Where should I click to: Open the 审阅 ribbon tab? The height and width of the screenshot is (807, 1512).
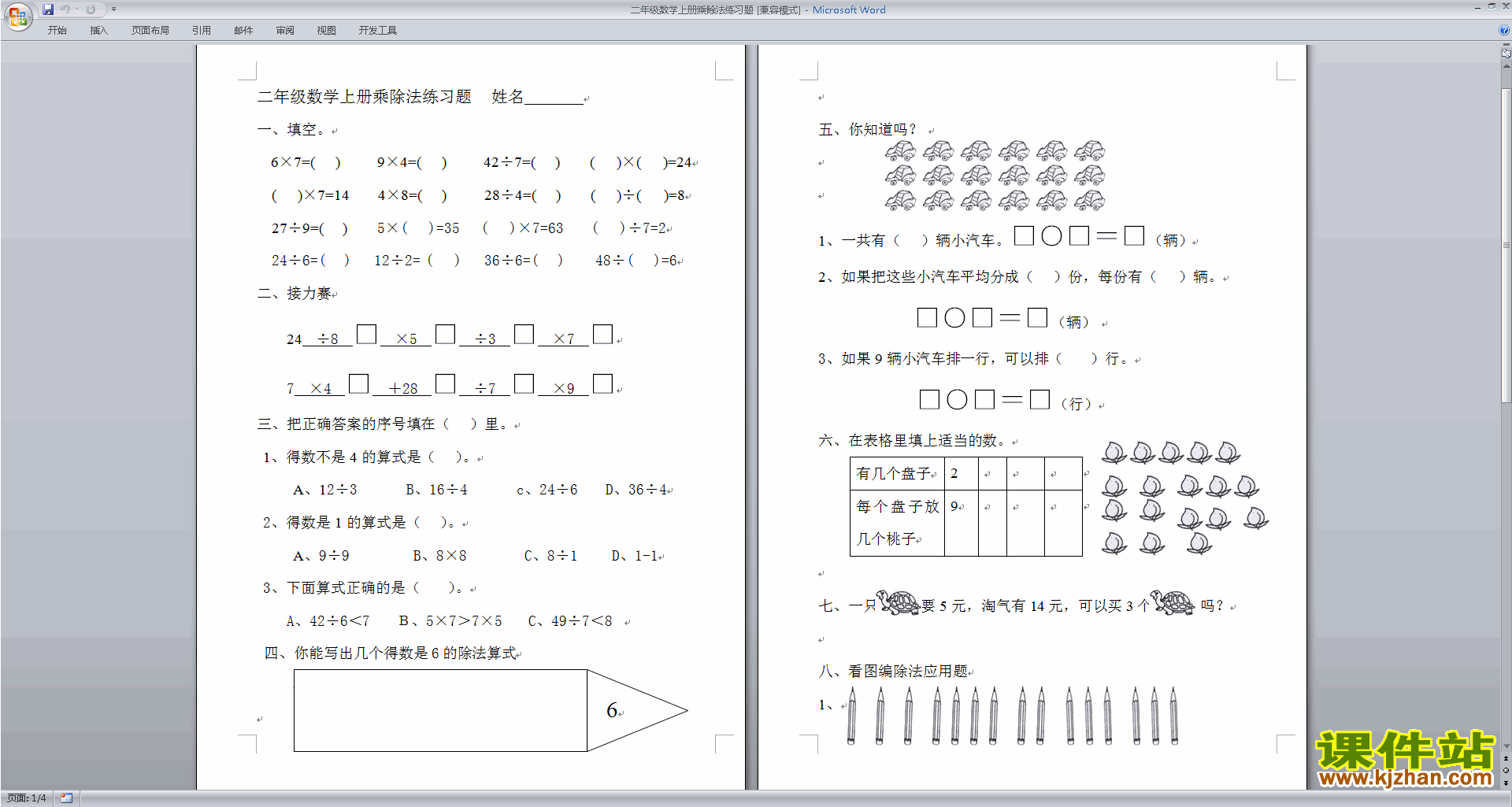285,31
